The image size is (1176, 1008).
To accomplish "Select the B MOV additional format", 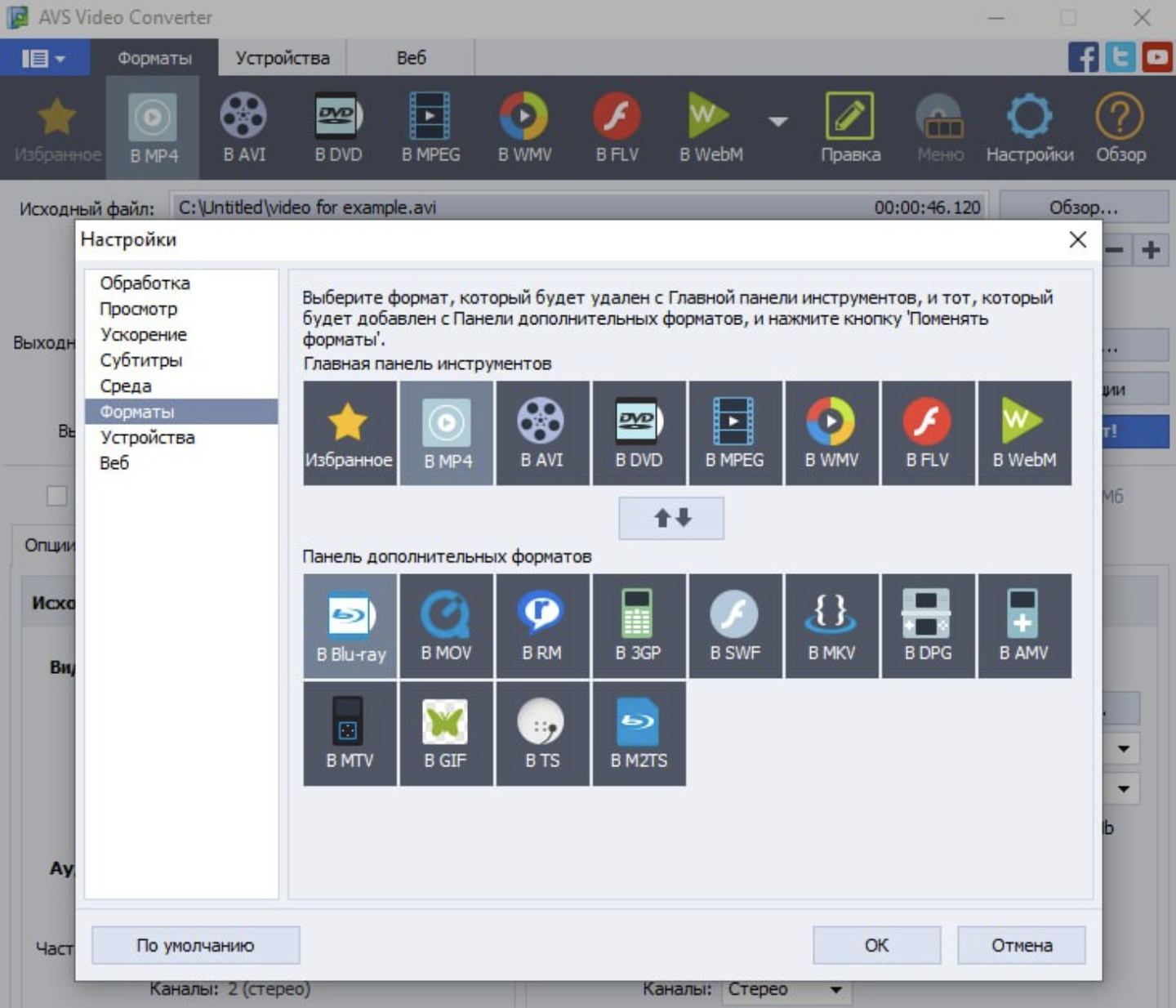I will (x=446, y=626).
